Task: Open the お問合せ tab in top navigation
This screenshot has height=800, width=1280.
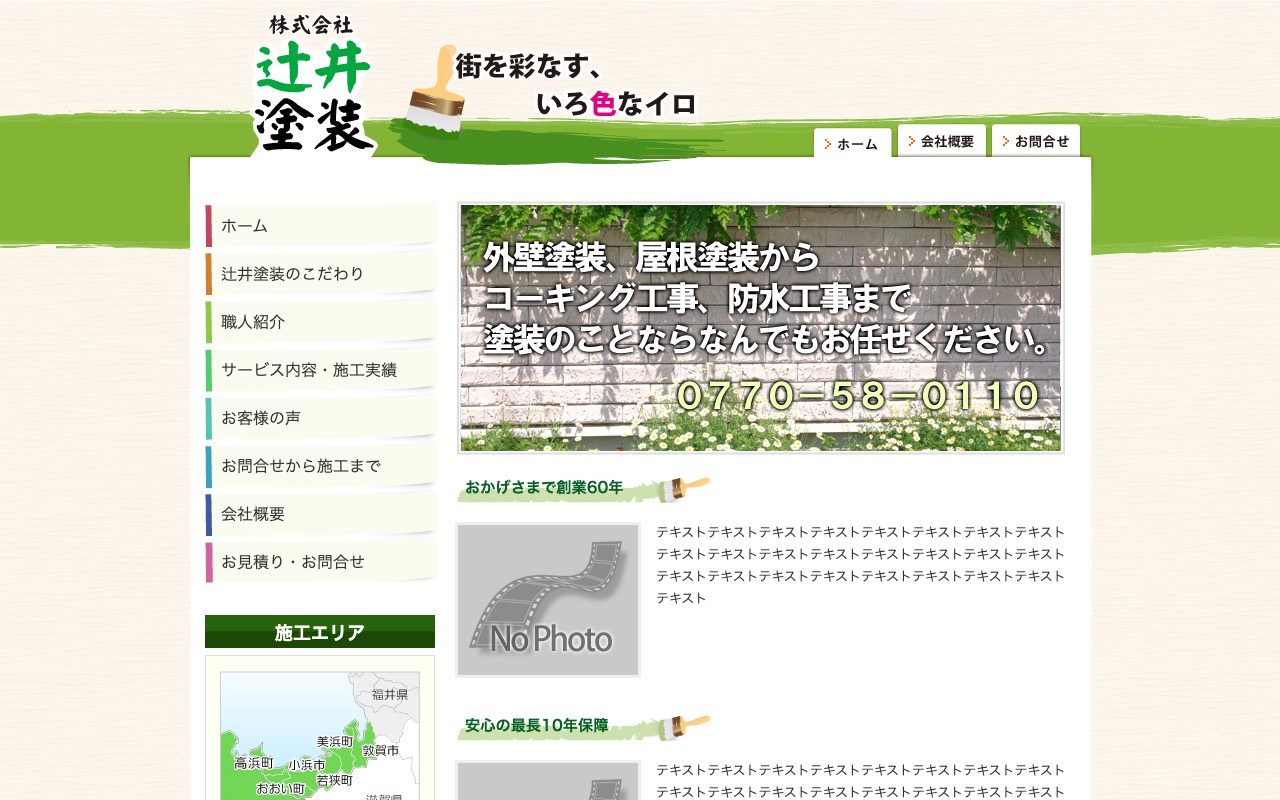Action: [1036, 141]
